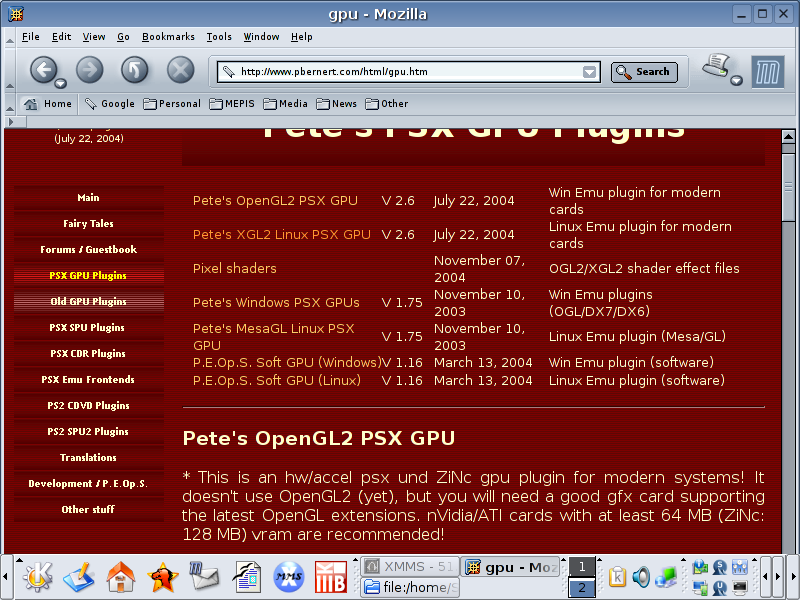This screenshot has width=800, height=600.
Task: Click the Print icon in the toolbar
Action: coord(716,68)
